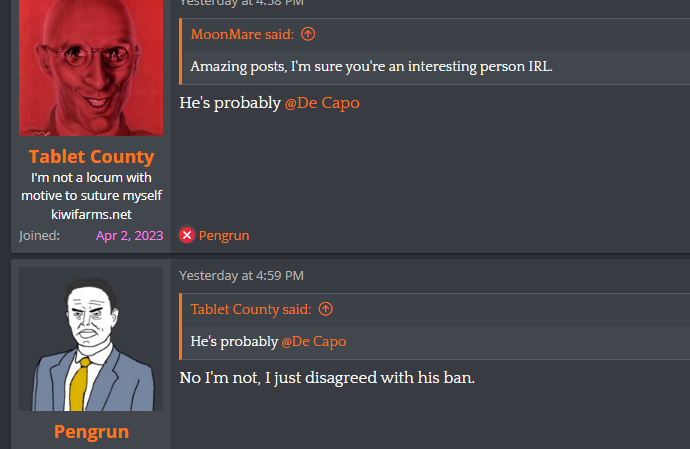Image resolution: width=690 pixels, height=449 pixels.
Task: Click the red X reaction icon
Action: click(x=187, y=235)
